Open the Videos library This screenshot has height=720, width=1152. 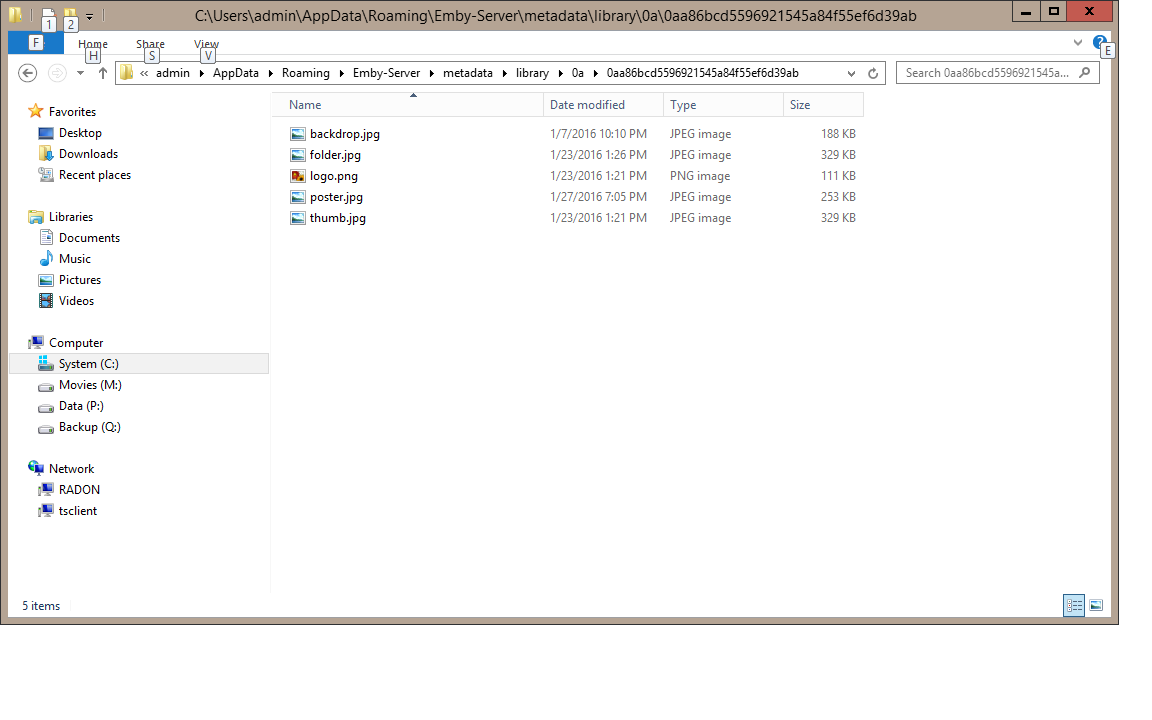pyautogui.click(x=76, y=300)
